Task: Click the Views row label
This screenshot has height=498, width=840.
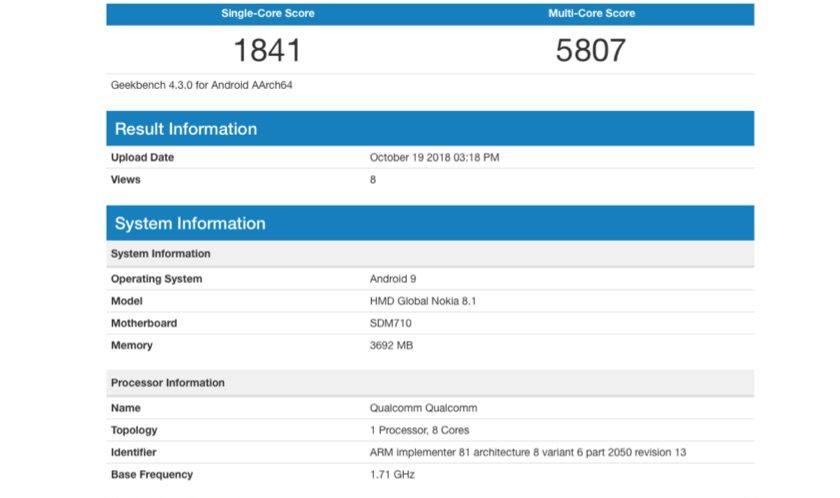Action: [x=126, y=180]
